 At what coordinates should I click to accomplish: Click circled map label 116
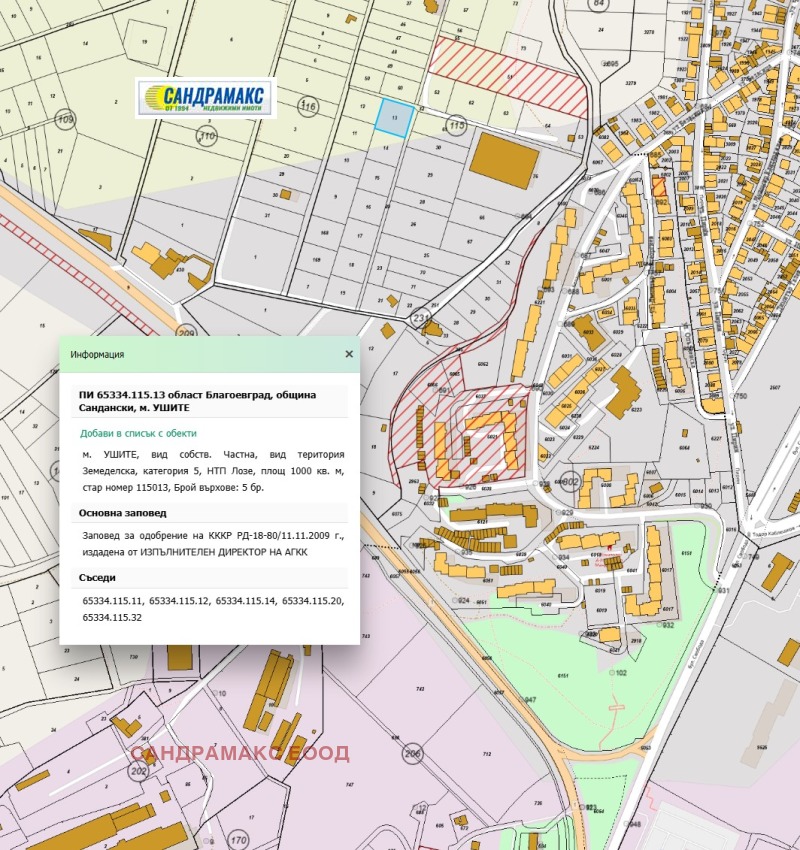[308, 105]
